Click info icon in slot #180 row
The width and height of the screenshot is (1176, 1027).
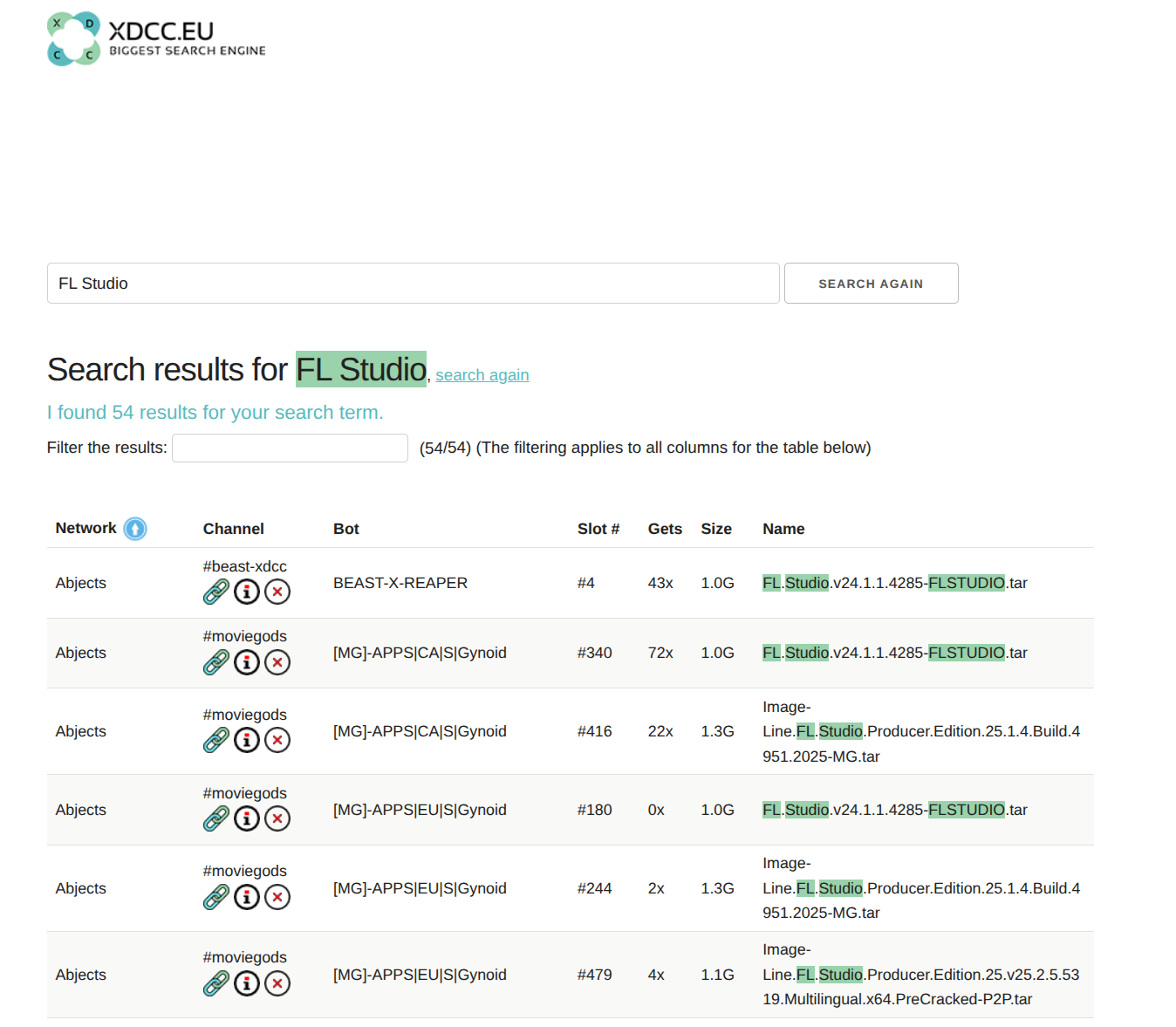click(x=247, y=818)
